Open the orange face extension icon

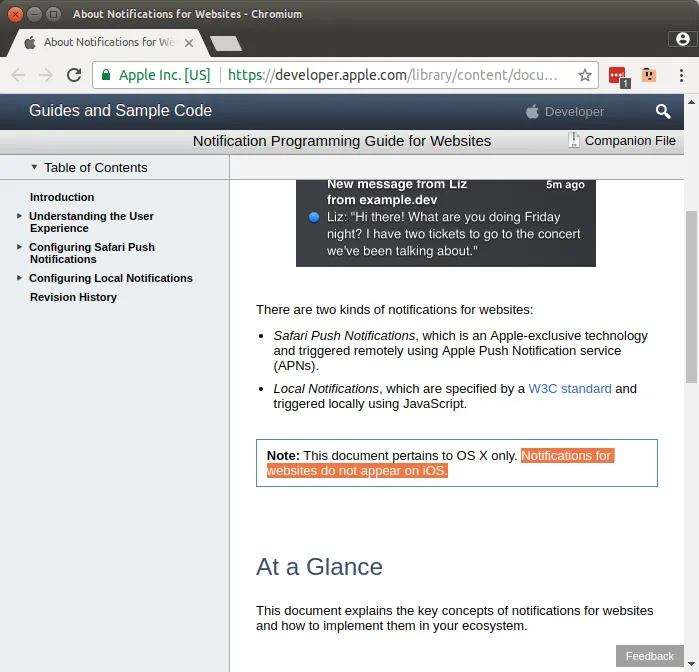pyautogui.click(x=649, y=75)
